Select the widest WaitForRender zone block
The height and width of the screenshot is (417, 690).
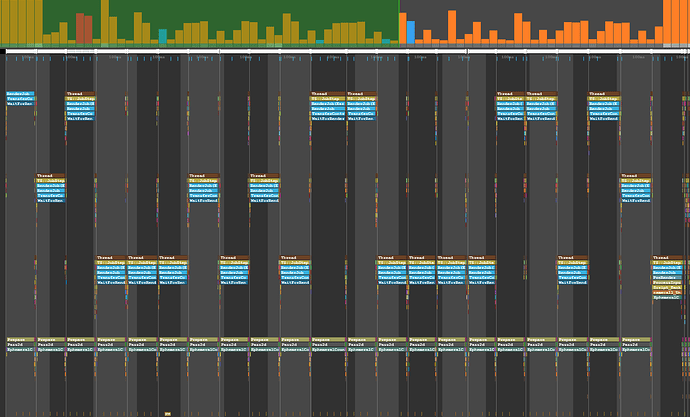[328, 119]
